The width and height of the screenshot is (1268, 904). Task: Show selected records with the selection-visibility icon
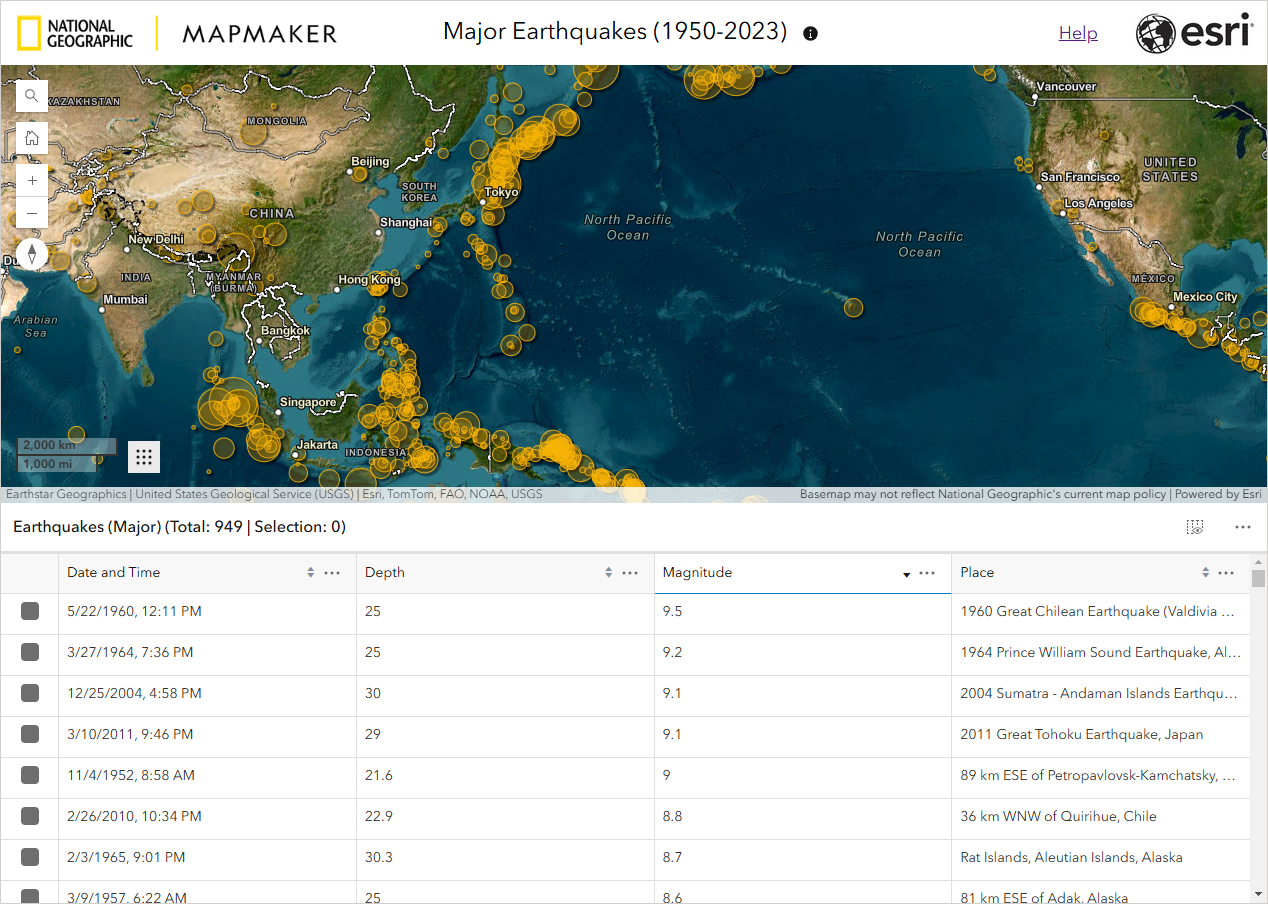(1195, 526)
